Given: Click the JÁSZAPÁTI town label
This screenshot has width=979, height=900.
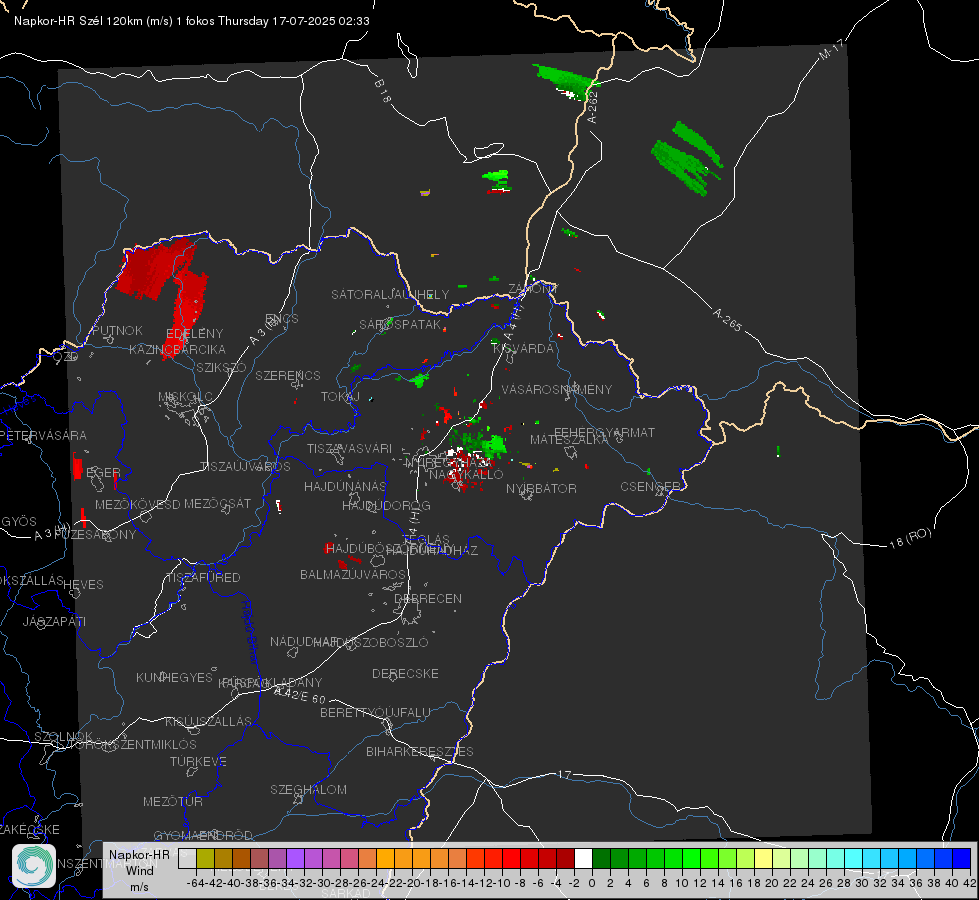Looking at the screenshot, I should click(54, 621).
